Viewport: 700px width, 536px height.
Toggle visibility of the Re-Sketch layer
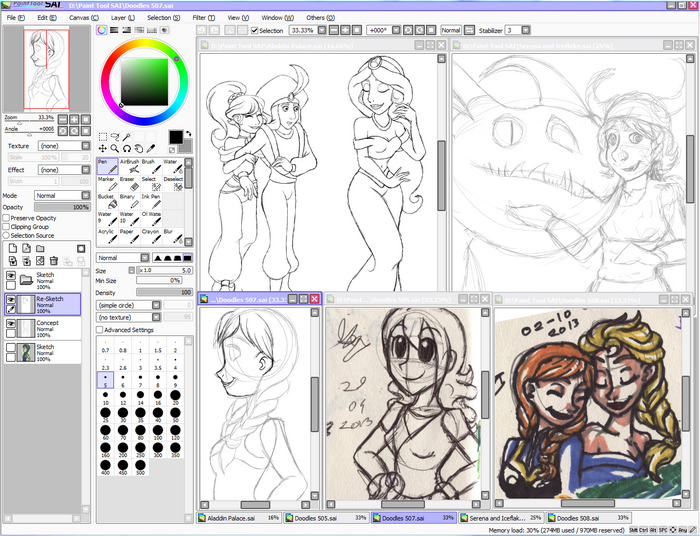[11, 299]
